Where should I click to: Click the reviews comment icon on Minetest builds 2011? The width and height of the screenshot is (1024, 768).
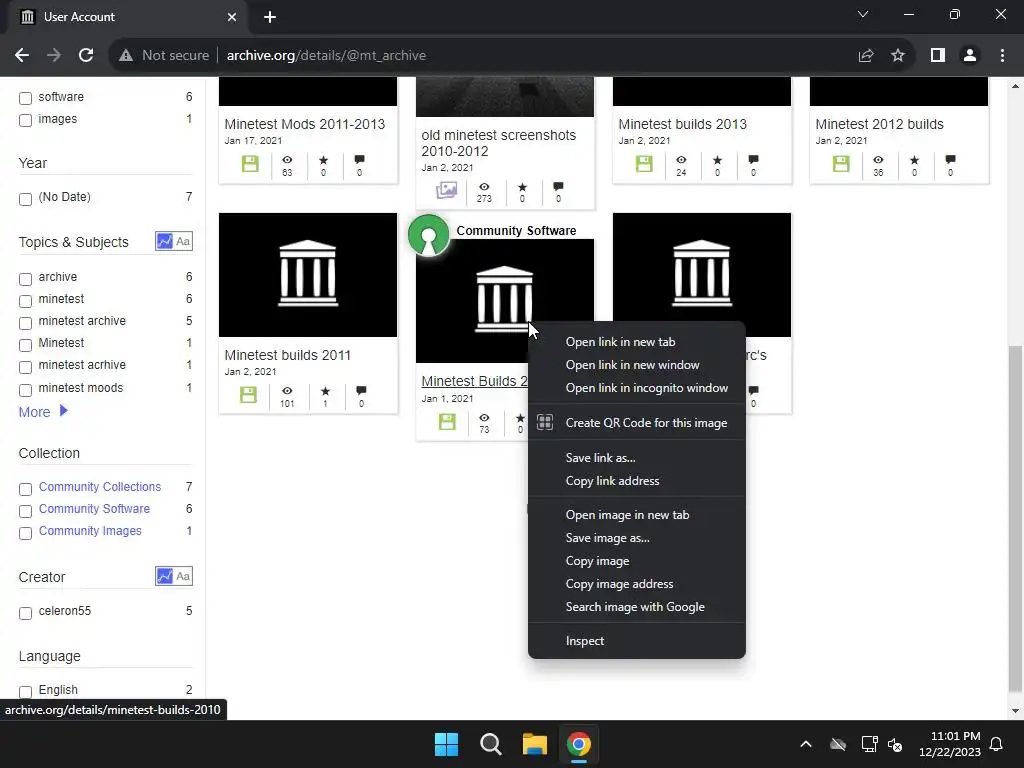361,391
